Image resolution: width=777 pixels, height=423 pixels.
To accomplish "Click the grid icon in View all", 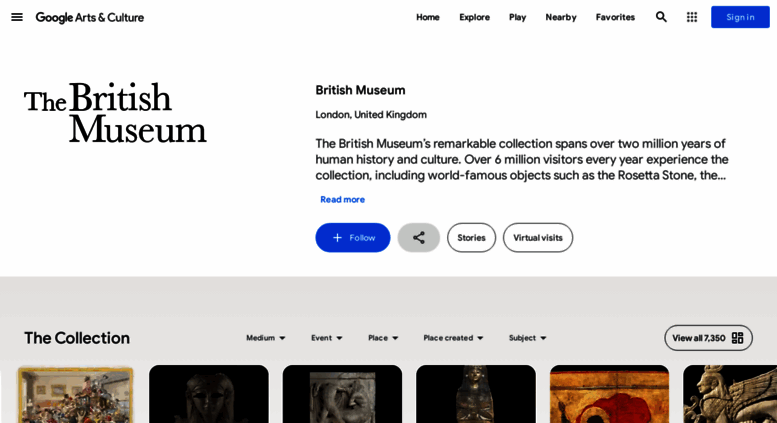I will click(737, 338).
